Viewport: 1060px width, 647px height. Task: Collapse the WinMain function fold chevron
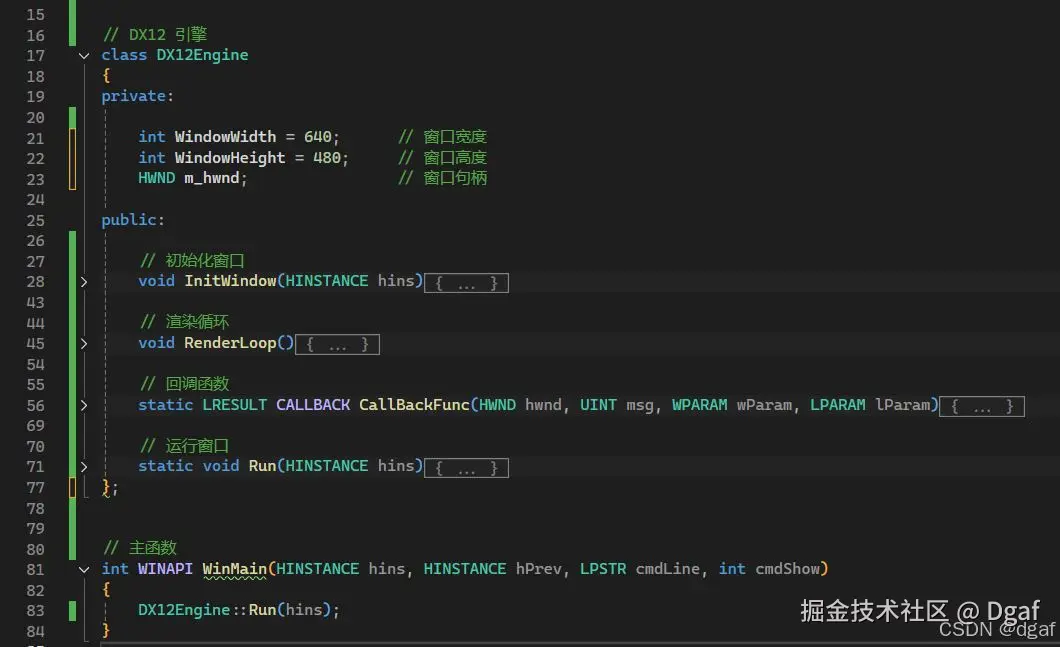[x=84, y=569]
